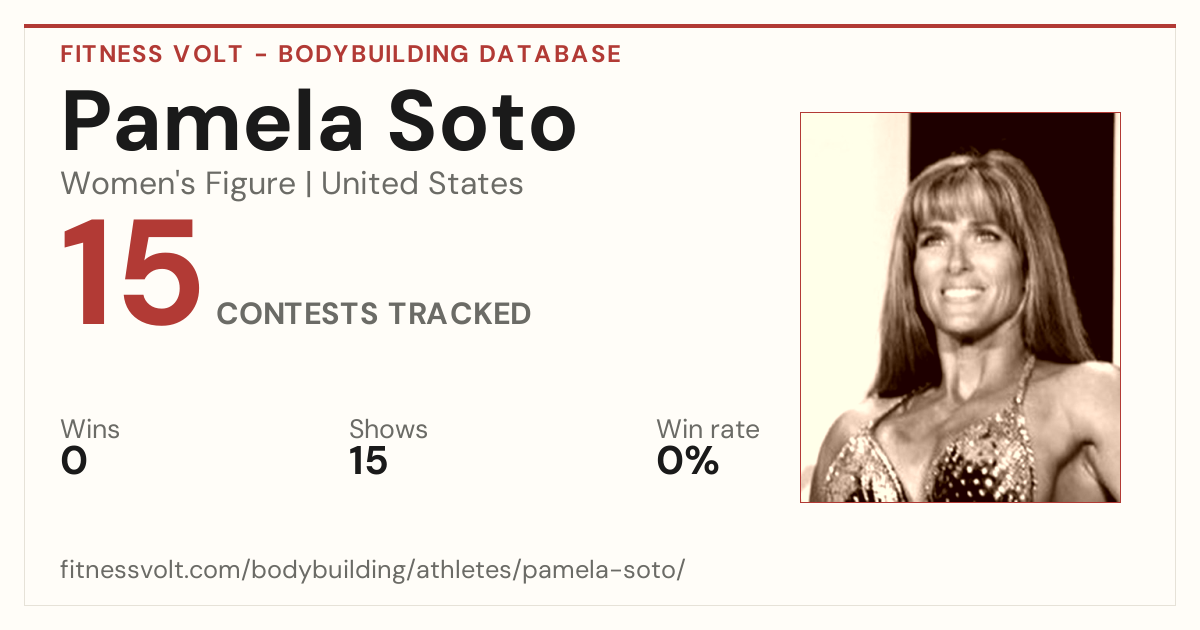Click the surname "Soto" in heading
The image size is (1200, 630).
pyautogui.click(x=485, y=121)
